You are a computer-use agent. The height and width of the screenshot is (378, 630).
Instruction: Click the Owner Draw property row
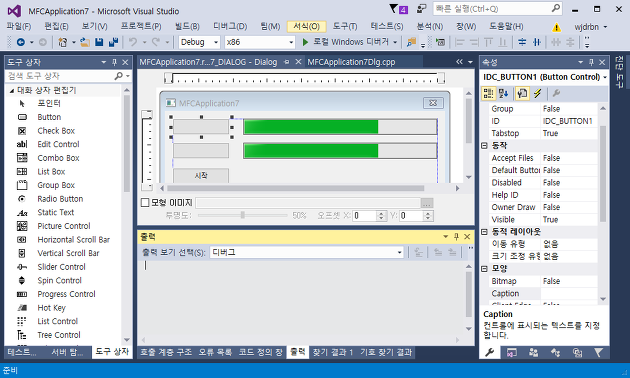(x=543, y=207)
